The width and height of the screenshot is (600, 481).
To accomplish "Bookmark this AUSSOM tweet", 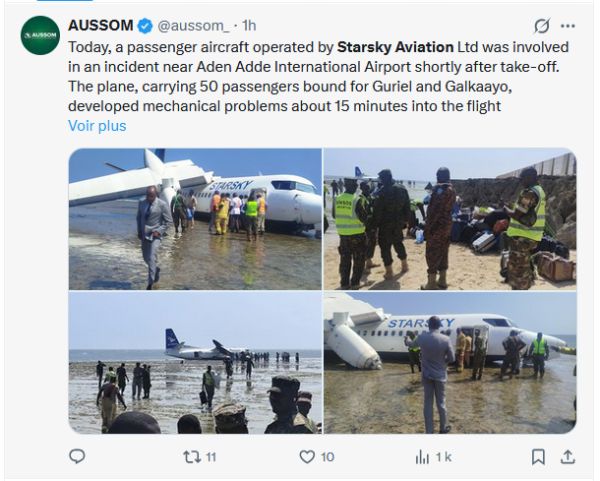I will [x=538, y=457].
